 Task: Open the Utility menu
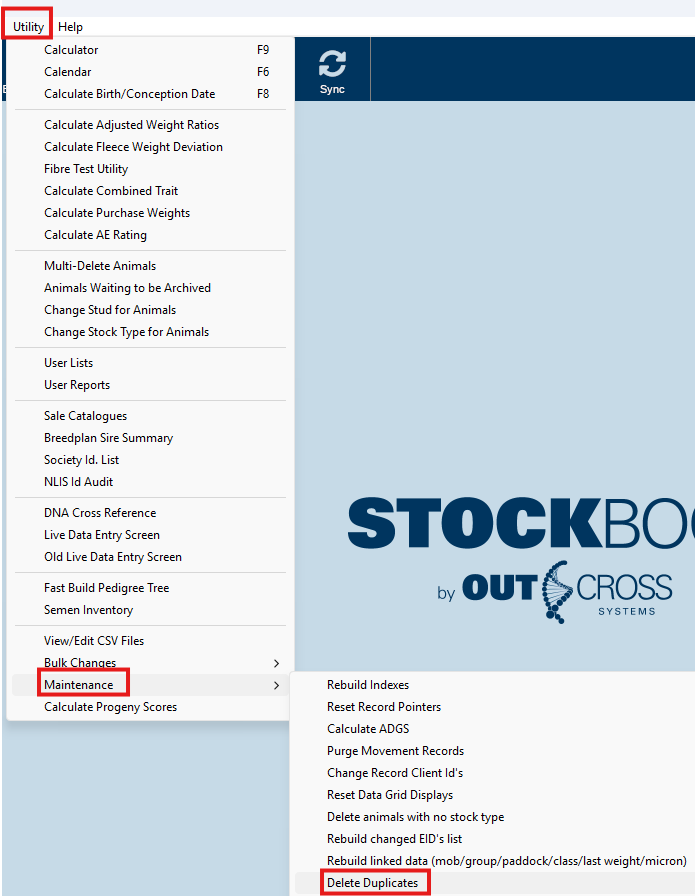pos(28,27)
